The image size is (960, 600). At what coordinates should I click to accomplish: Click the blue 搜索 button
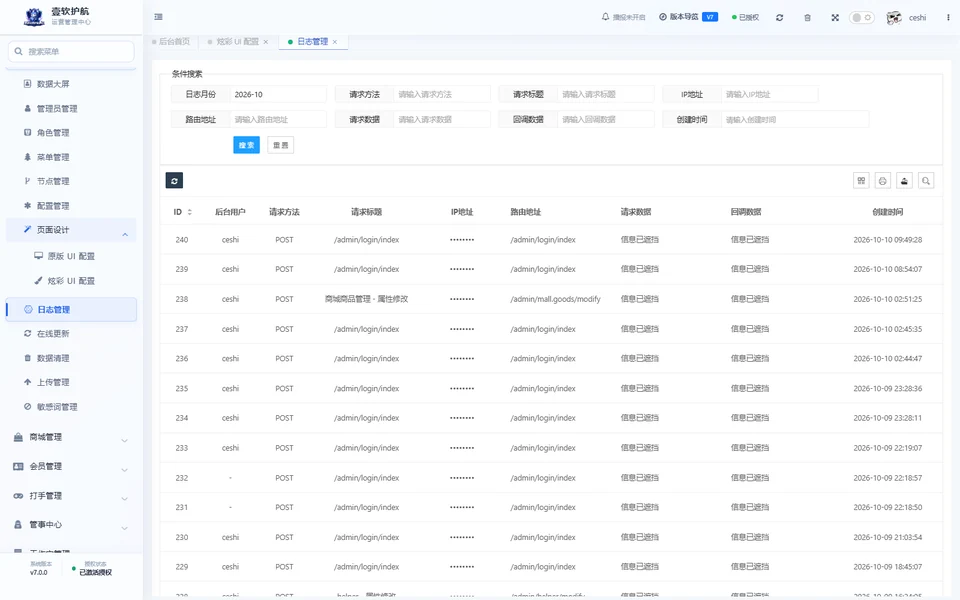pyautogui.click(x=246, y=145)
